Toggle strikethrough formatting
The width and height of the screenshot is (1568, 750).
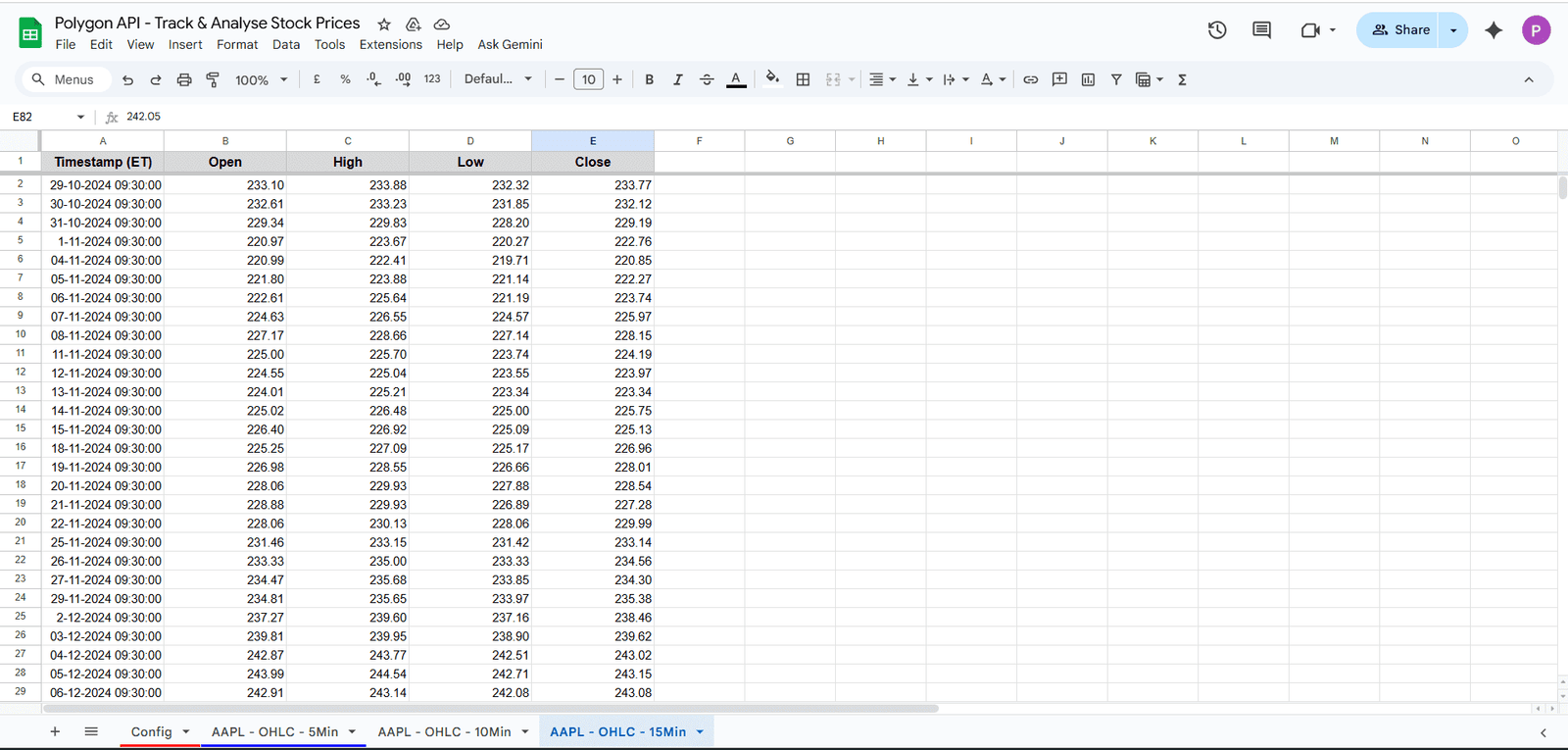tap(707, 79)
